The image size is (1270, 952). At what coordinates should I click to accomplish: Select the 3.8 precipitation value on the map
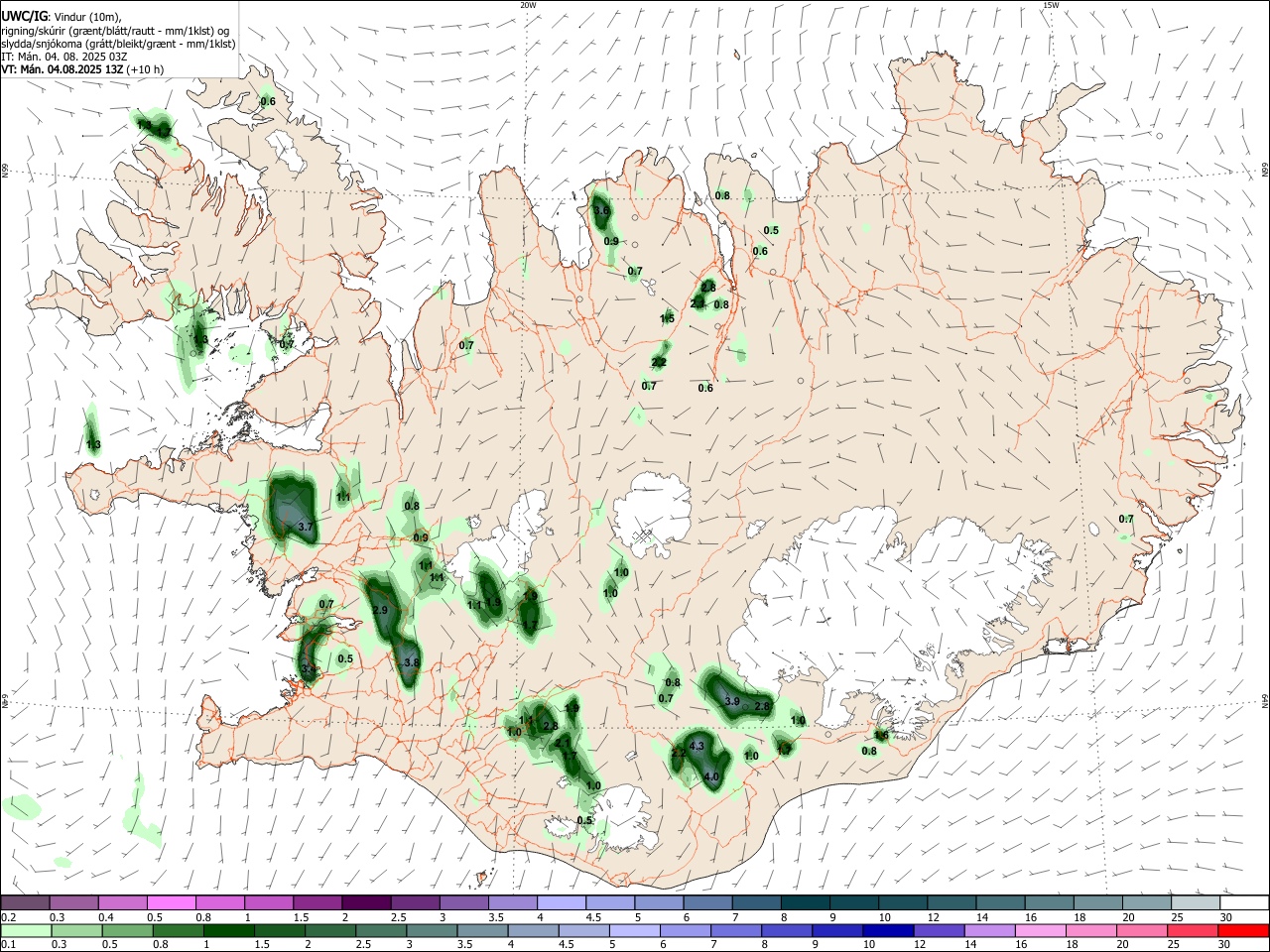413,662
